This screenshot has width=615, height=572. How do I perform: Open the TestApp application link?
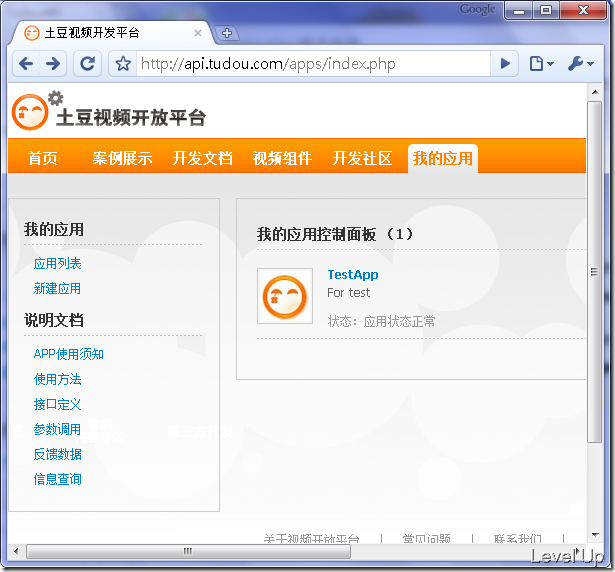coord(353,275)
